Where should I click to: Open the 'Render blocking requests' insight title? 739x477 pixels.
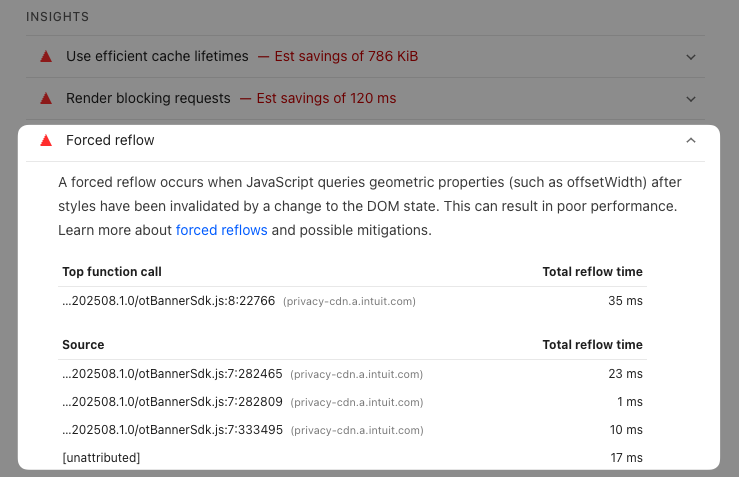148,98
